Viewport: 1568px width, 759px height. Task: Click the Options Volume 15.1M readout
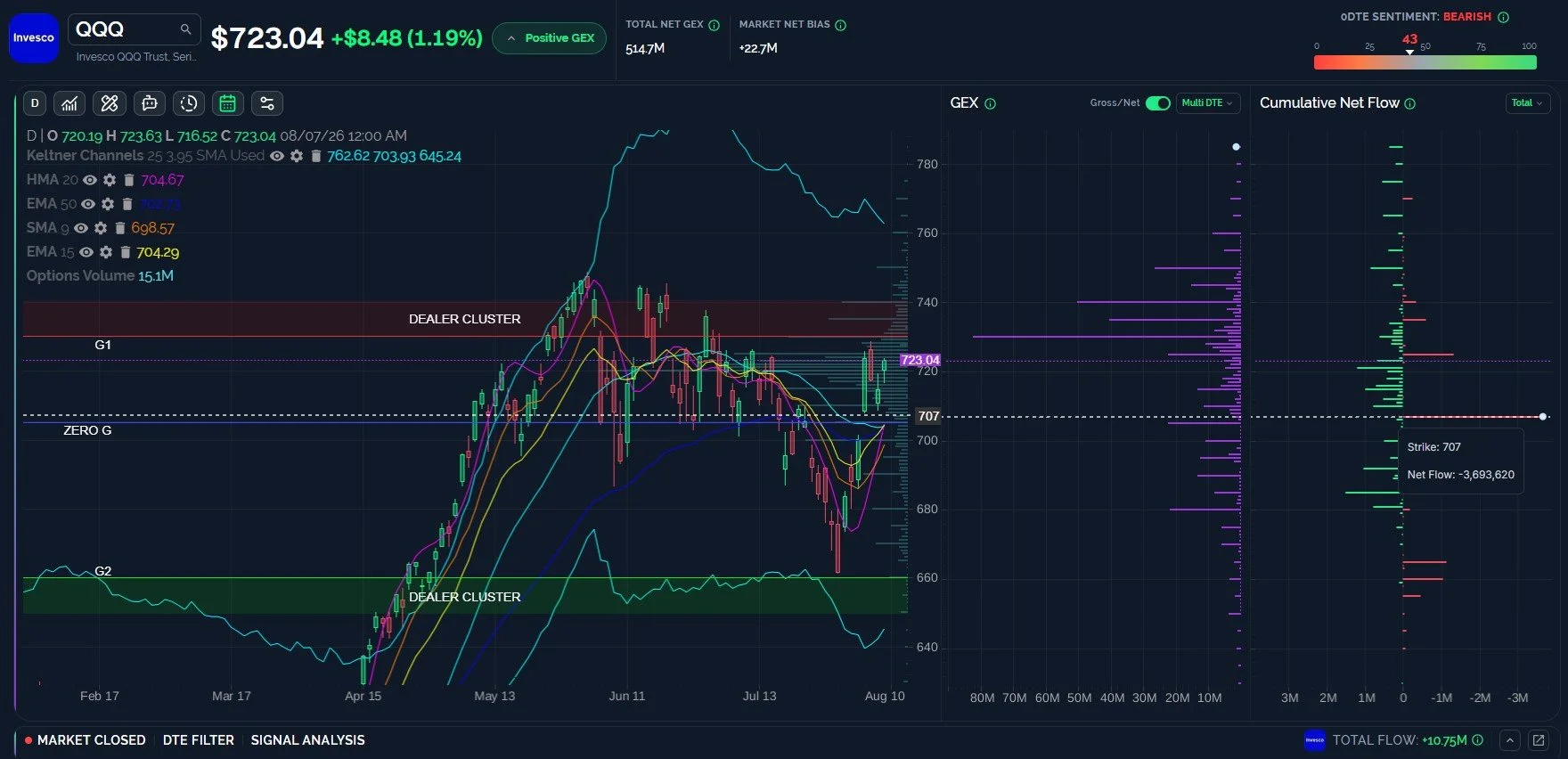tap(100, 276)
